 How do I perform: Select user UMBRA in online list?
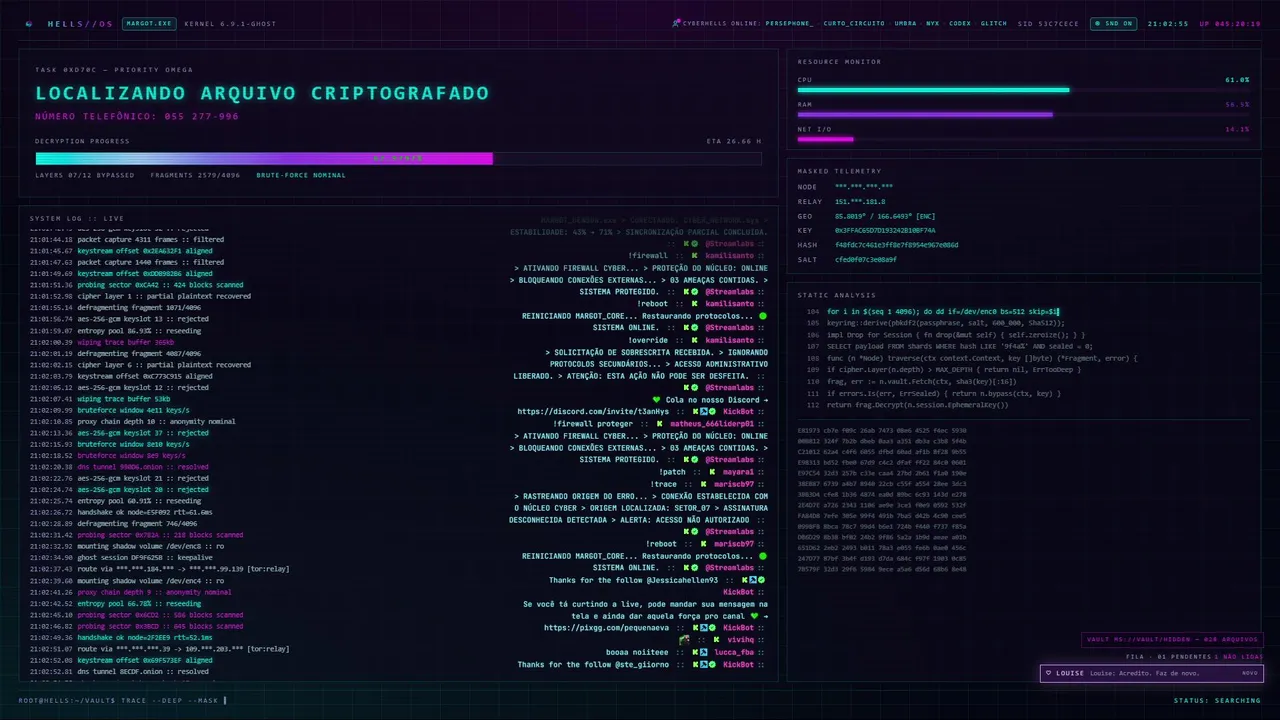[x=905, y=23]
